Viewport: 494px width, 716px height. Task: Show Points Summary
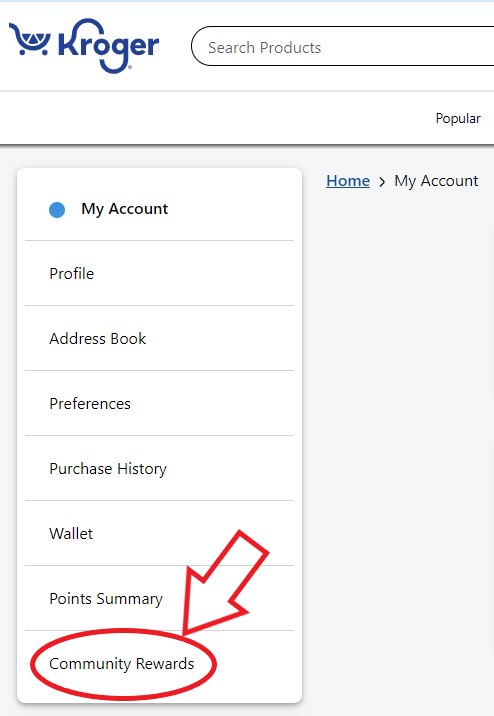159,598
